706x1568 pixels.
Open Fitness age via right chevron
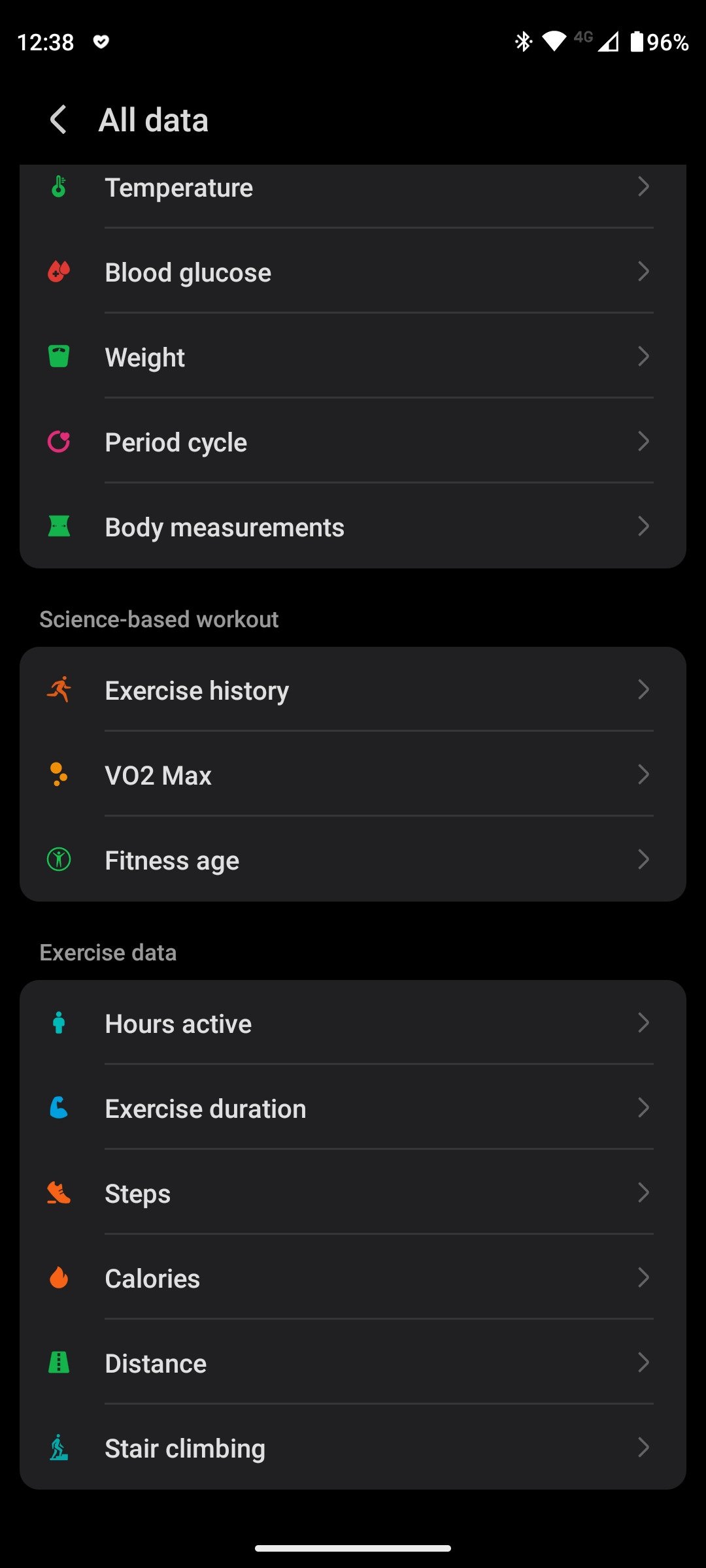click(643, 860)
